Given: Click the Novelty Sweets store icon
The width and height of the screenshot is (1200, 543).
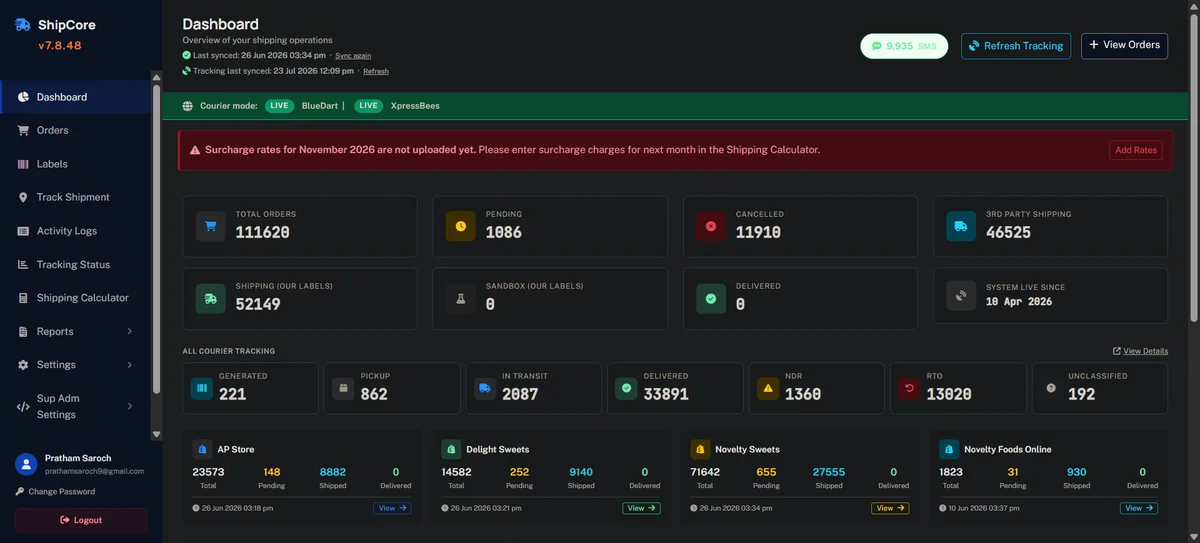Looking at the screenshot, I should (700, 450).
